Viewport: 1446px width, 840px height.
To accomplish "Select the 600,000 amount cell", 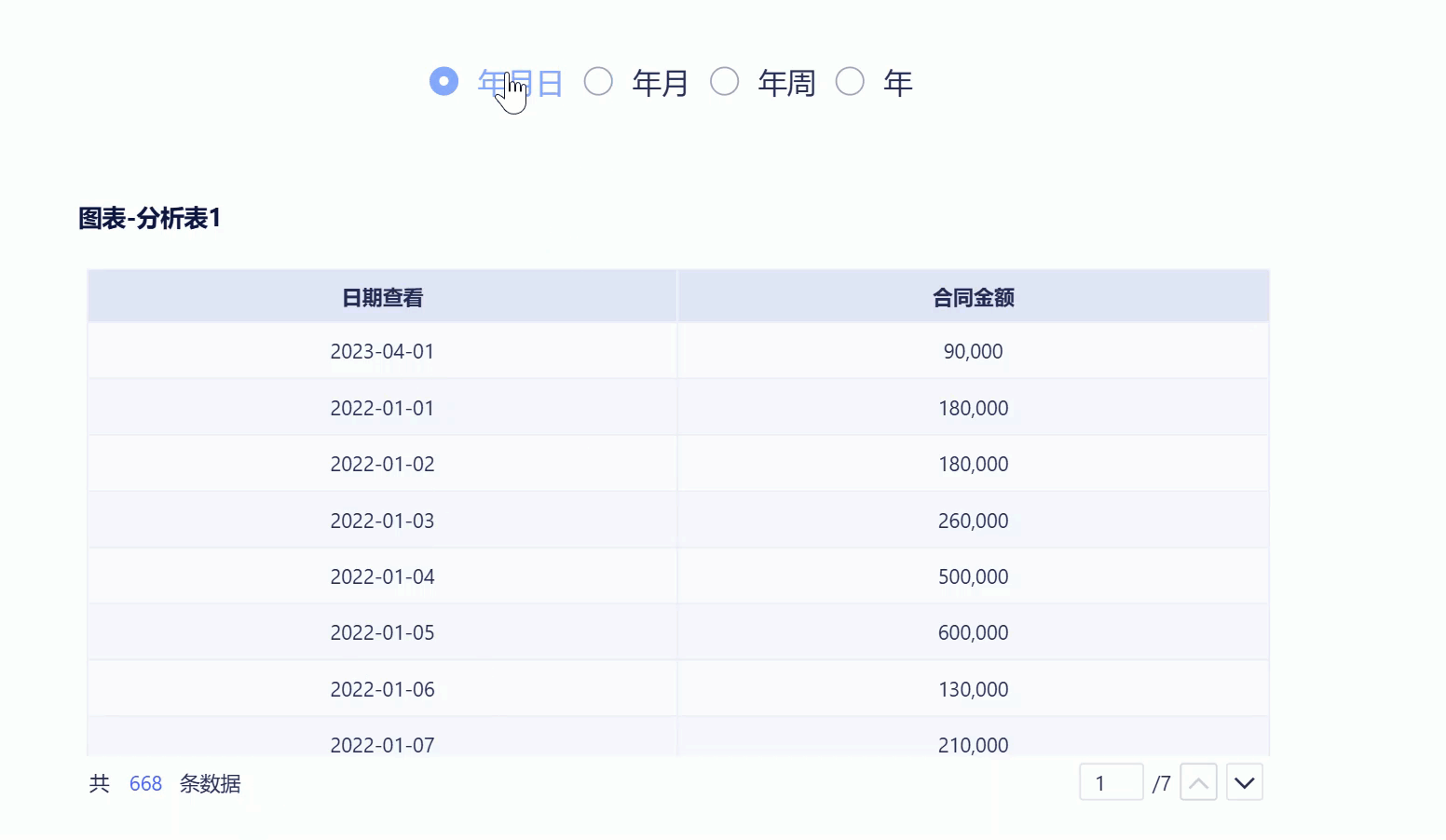I will pyautogui.click(x=973, y=633).
